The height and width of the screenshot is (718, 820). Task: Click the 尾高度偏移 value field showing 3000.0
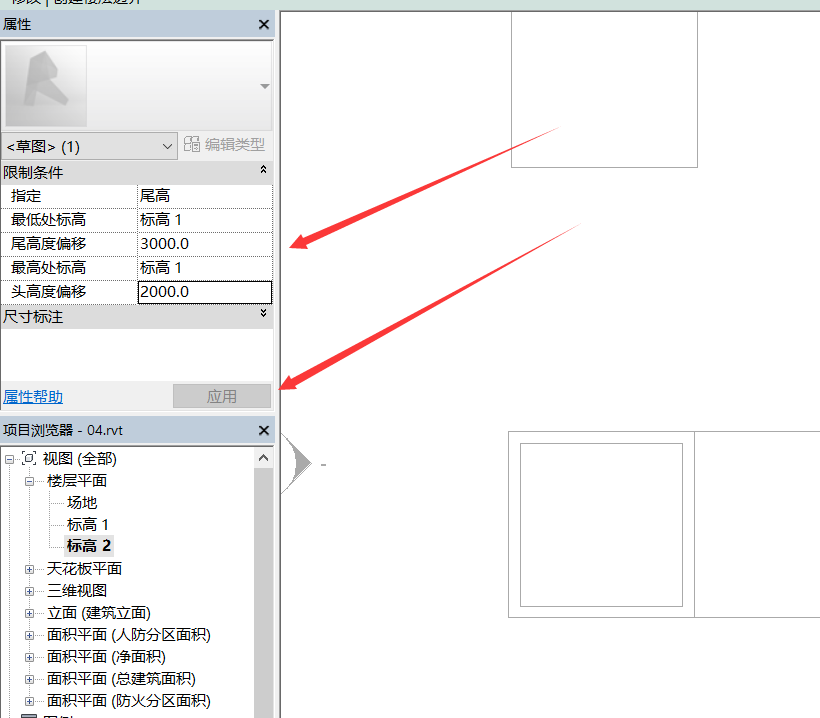click(204, 244)
